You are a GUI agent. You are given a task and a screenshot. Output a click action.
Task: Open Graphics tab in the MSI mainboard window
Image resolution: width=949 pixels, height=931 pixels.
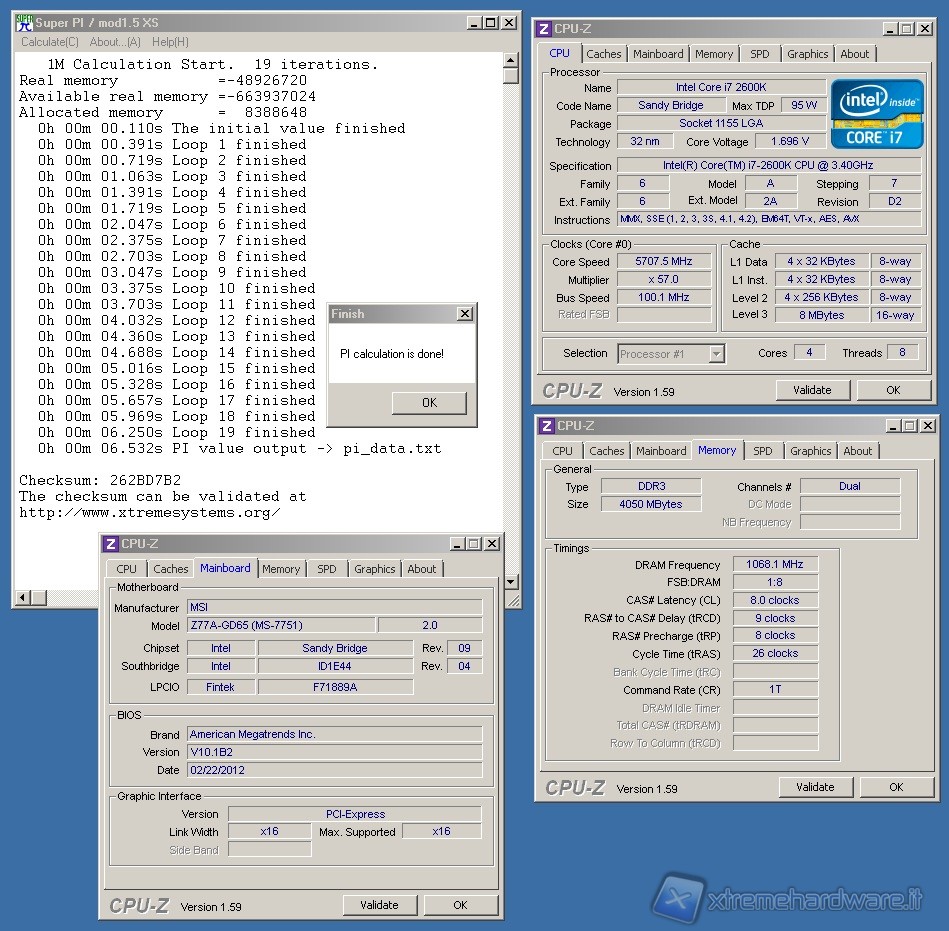374,569
